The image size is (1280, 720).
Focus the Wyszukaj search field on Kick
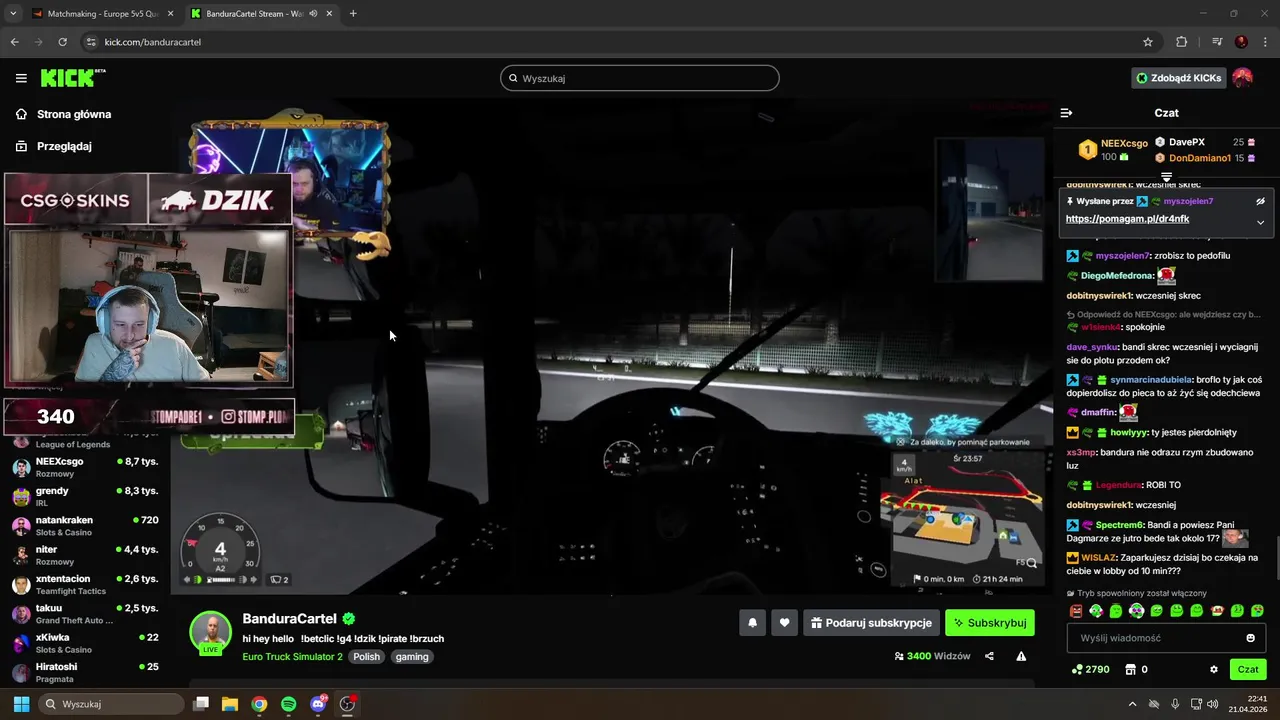(640, 78)
